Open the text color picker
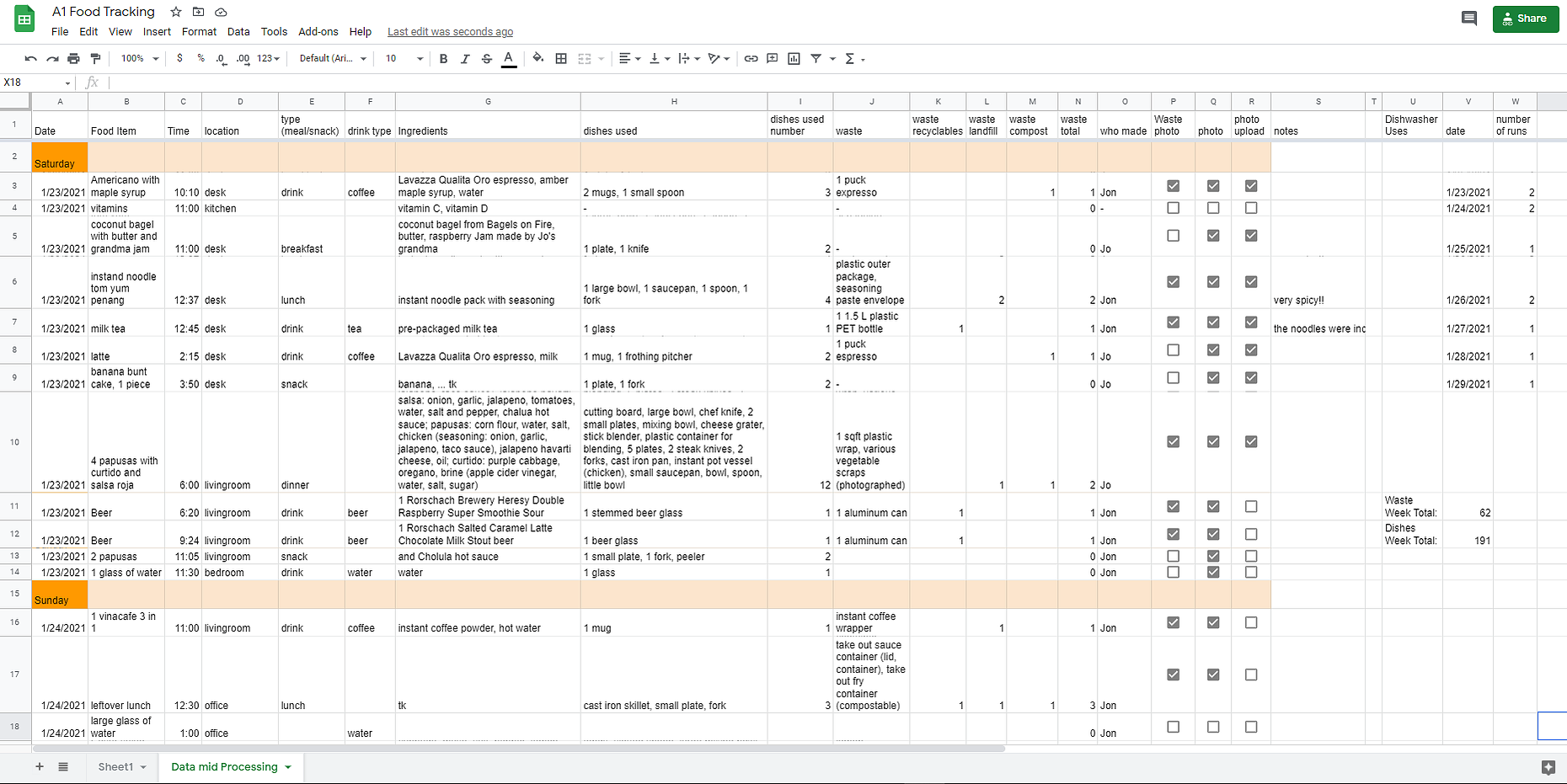 pos(509,59)
